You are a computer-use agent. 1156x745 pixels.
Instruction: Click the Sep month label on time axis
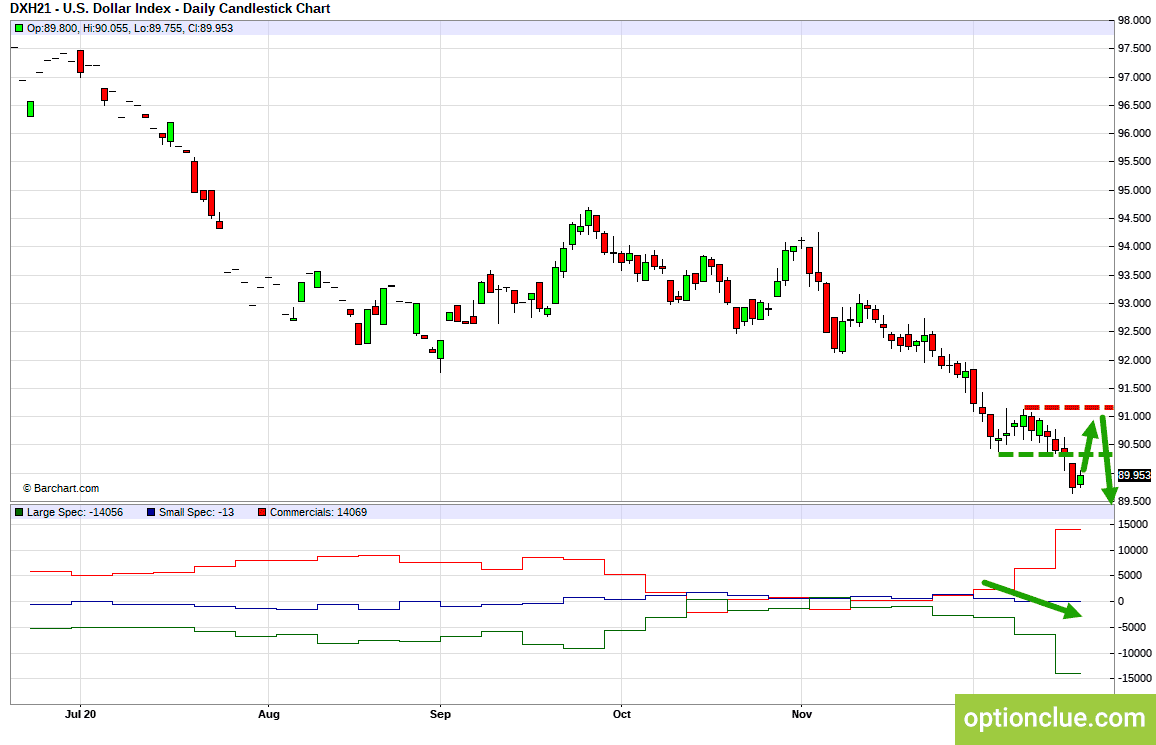pos(440,714)
